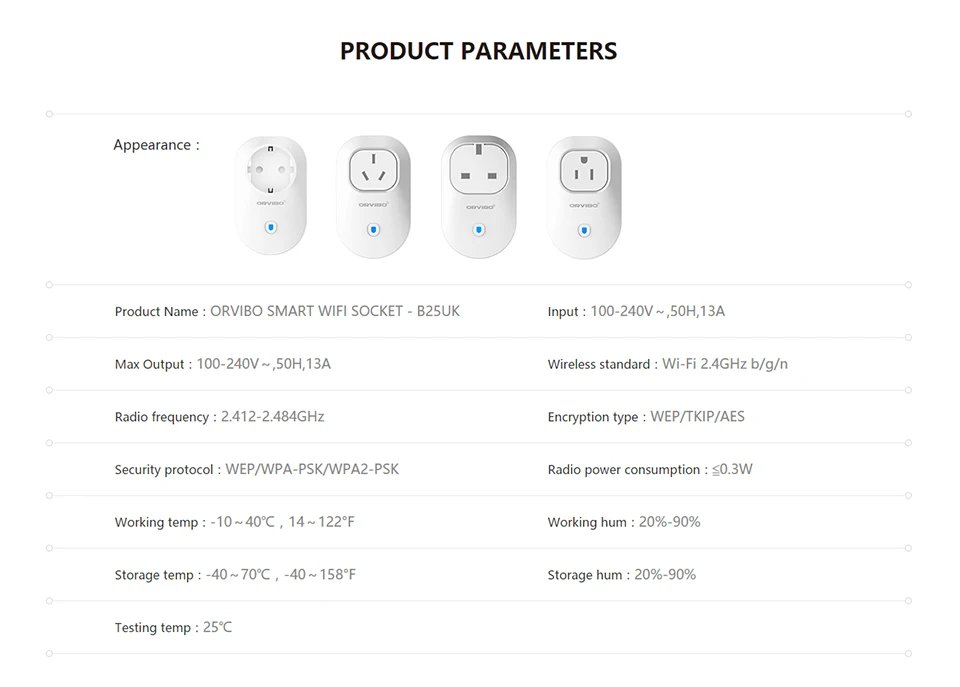The width and height of the screenshot is (960, 687).
Task: Click the Working temp label
Action: click(x=160, y=522)
